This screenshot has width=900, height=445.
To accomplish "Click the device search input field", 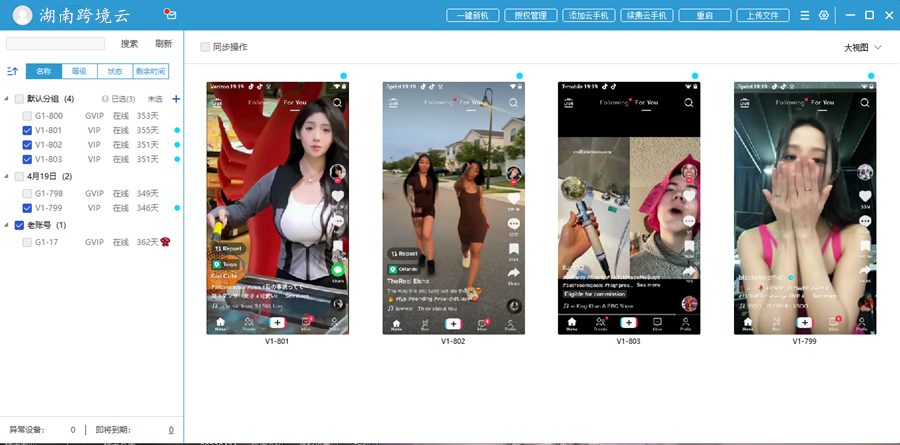I will click(x=55, y=44).
